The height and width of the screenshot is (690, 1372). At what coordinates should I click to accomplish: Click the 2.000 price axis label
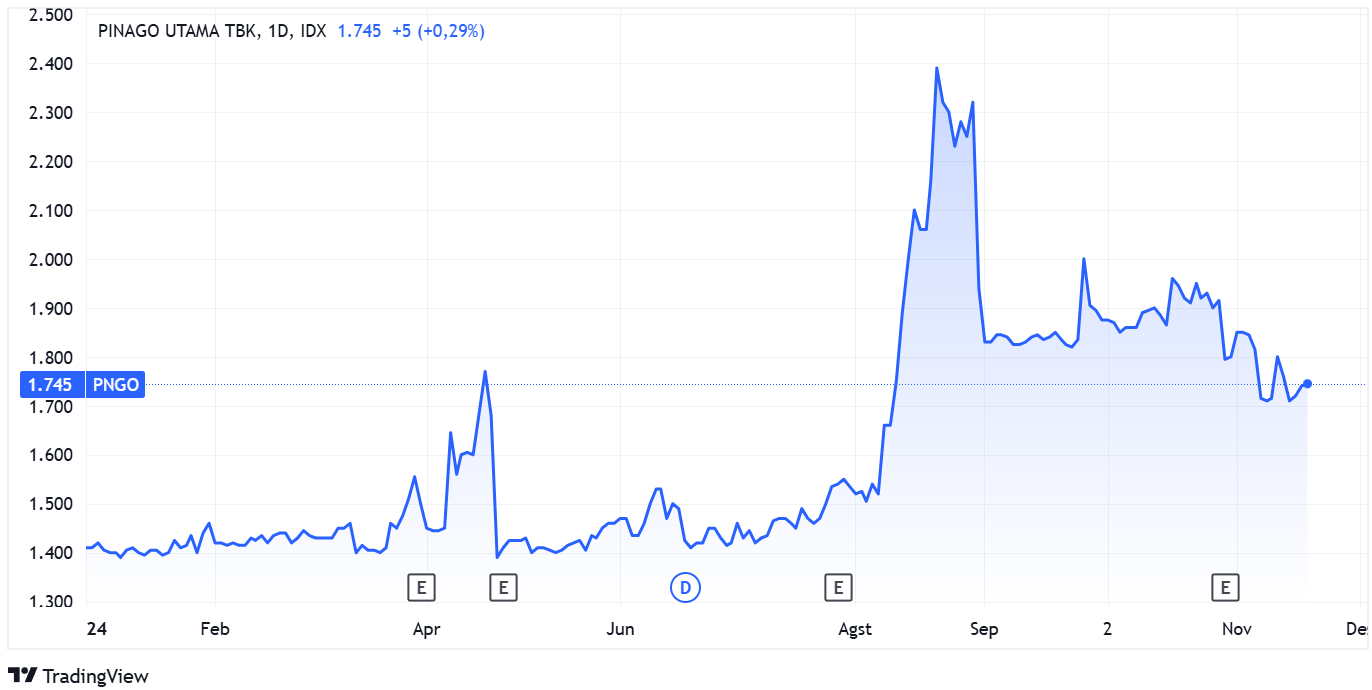click(52, 260)
